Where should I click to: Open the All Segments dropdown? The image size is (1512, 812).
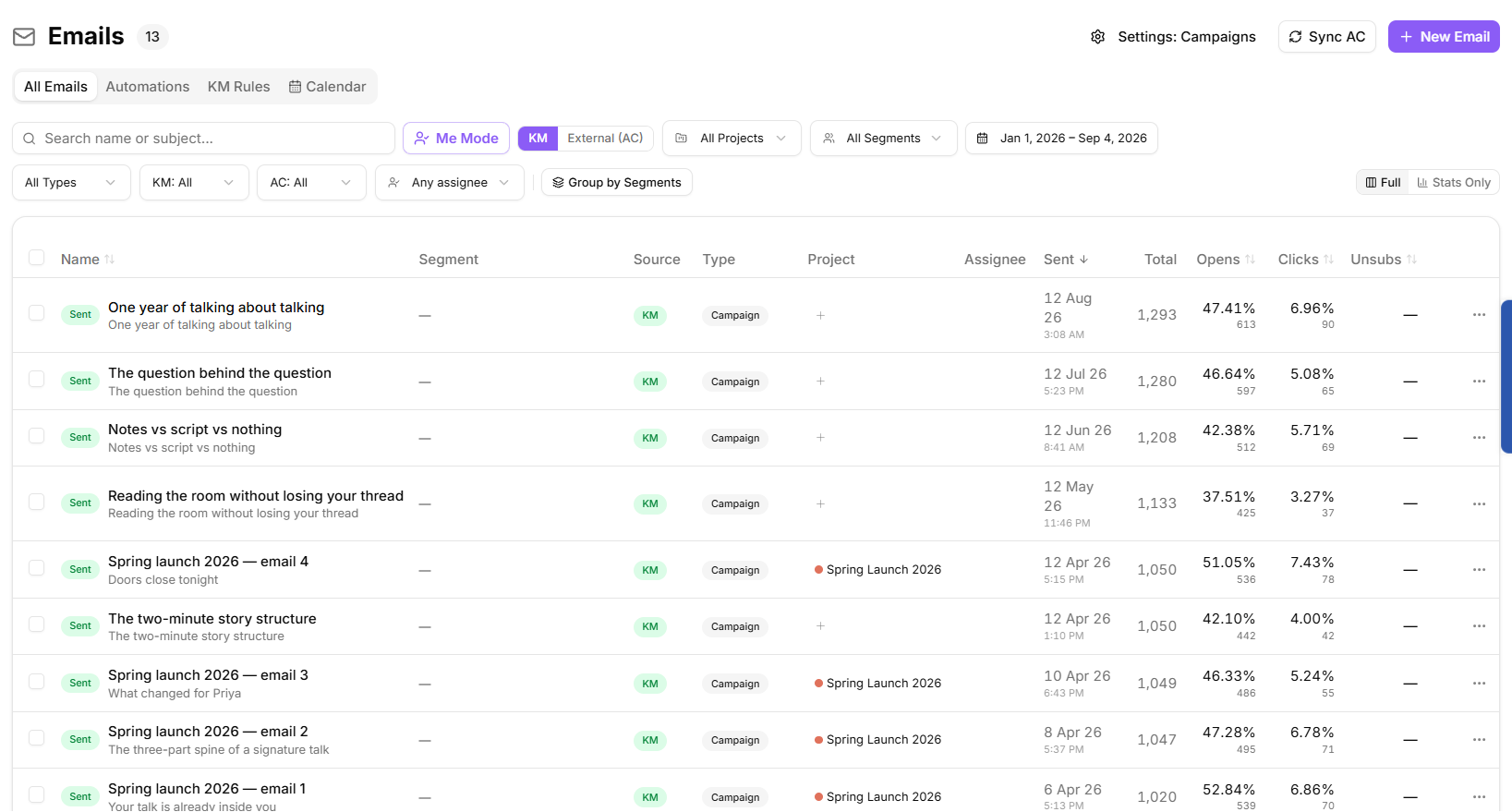(x=883, y=139)
